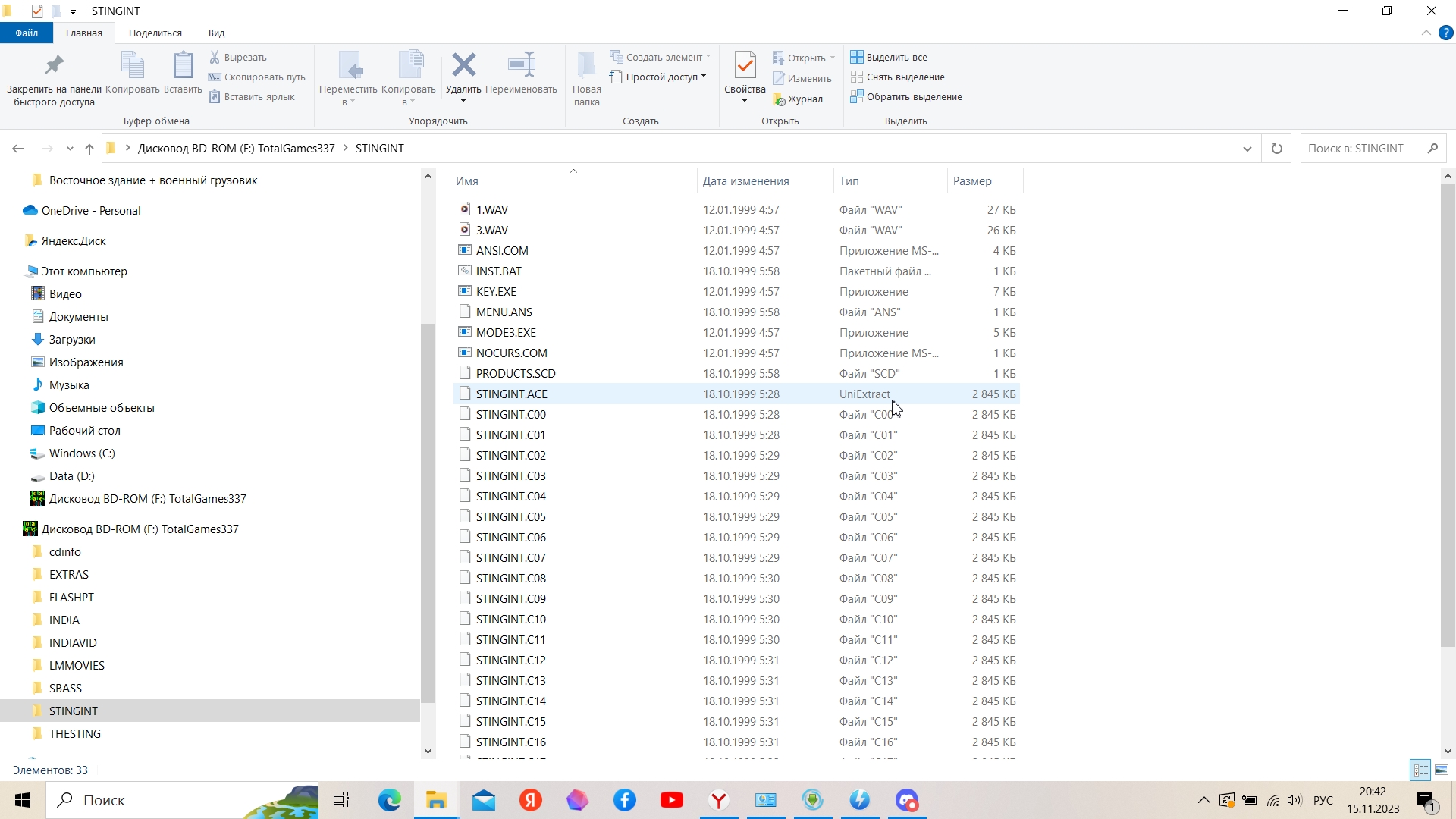Open the View (Вид) ribbon tab
The image size is (1456, 819).
(216, 33)
